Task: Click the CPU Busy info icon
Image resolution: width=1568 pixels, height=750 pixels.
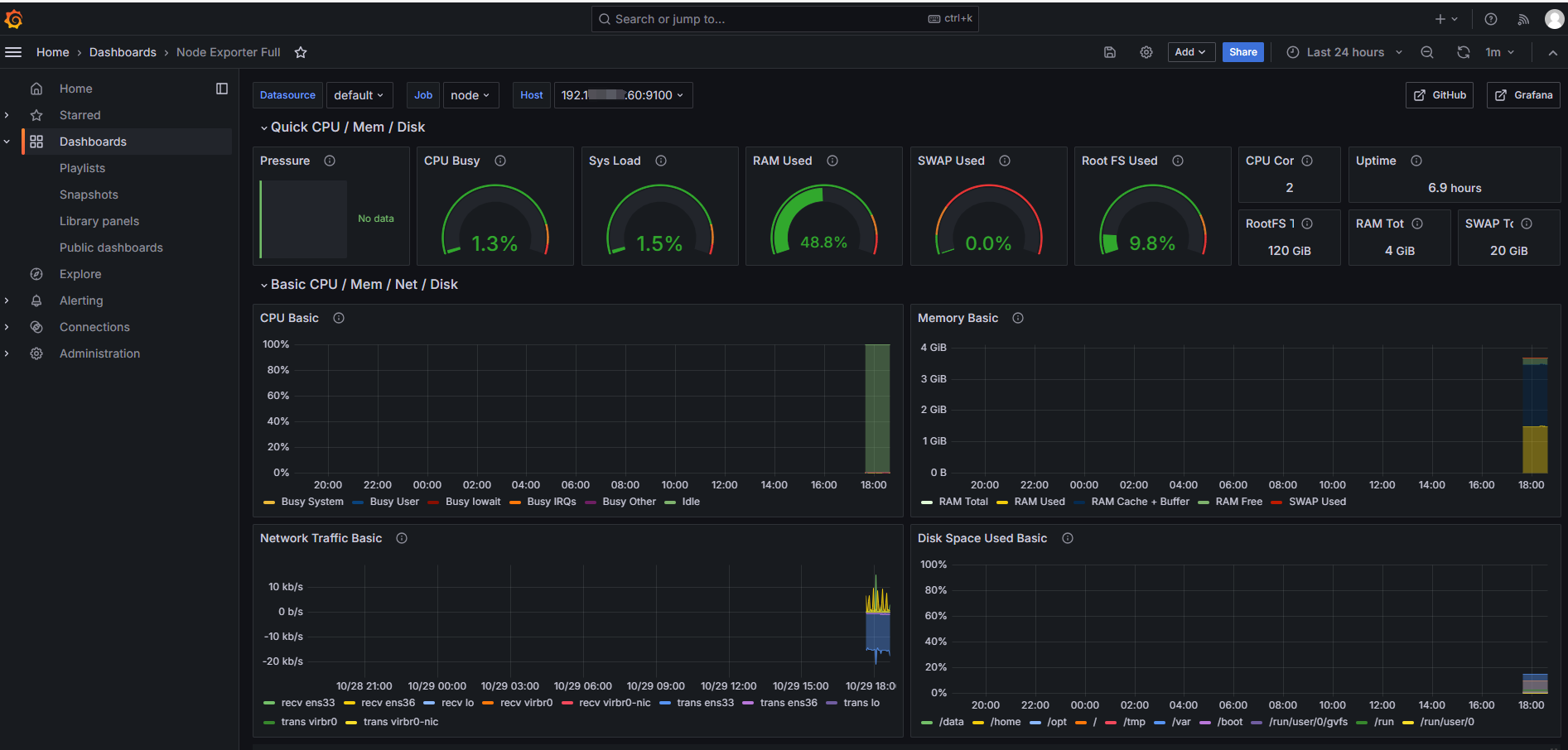Action: coord(500,161)
